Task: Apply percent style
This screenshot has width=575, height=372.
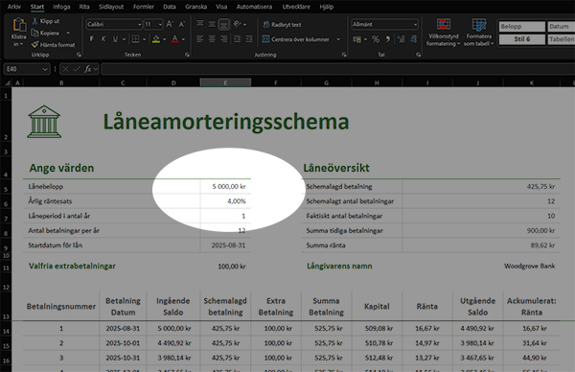Action: click(376, 39)
